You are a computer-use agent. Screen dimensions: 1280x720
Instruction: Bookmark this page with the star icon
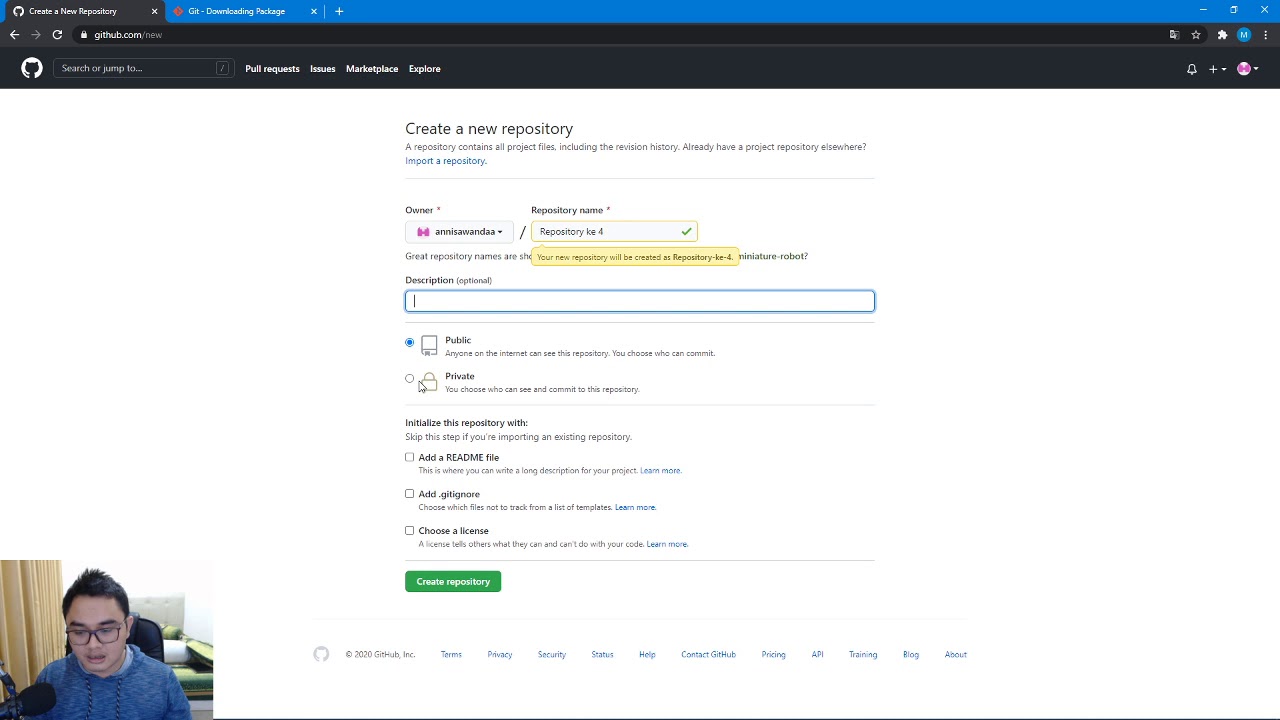click(x=1195, y=35)
